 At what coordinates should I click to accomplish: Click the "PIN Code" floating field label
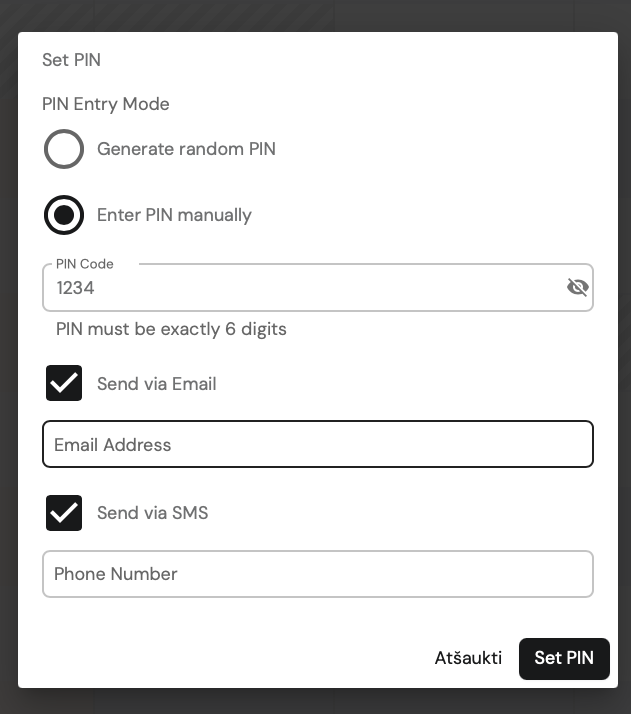(85, 264)
